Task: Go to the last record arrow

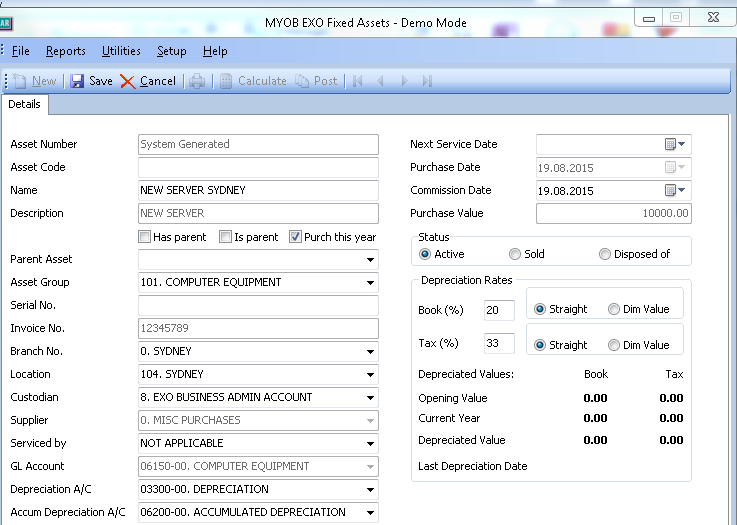Action: pos(427,81)
